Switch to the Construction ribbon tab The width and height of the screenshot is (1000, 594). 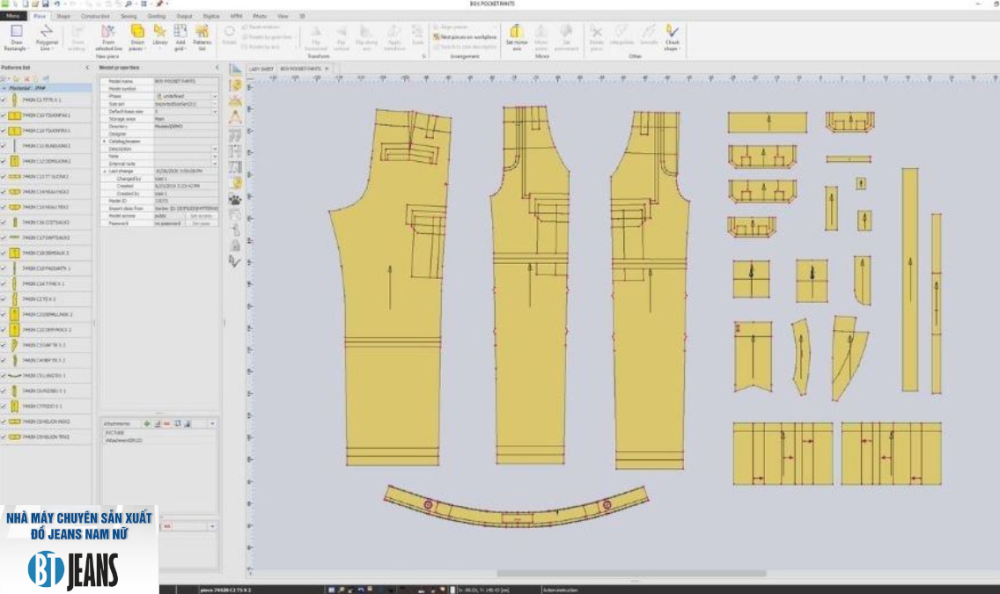(x=95, y=17)
